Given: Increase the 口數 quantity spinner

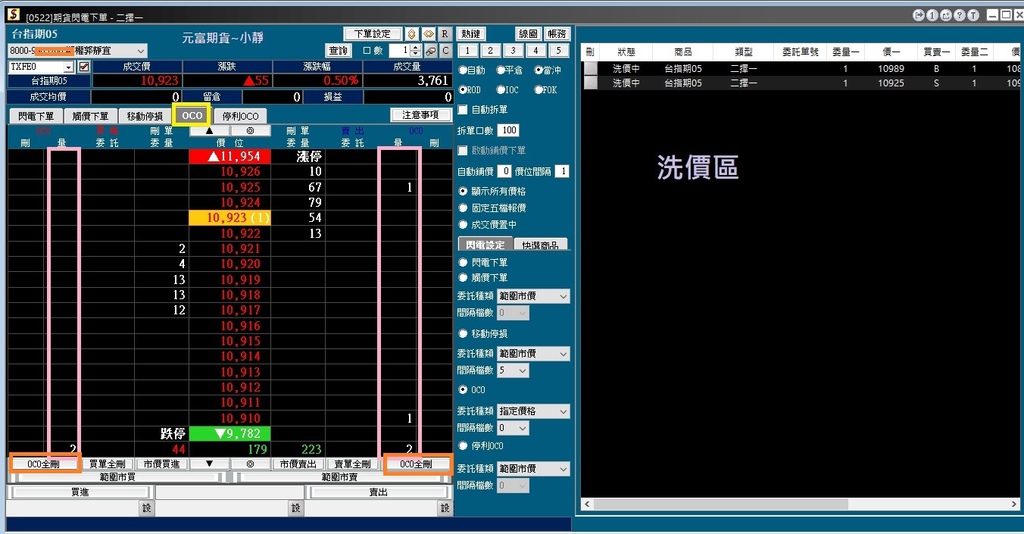Looking at the screenshot, I should pyautogui.click(x=416, y=48).
